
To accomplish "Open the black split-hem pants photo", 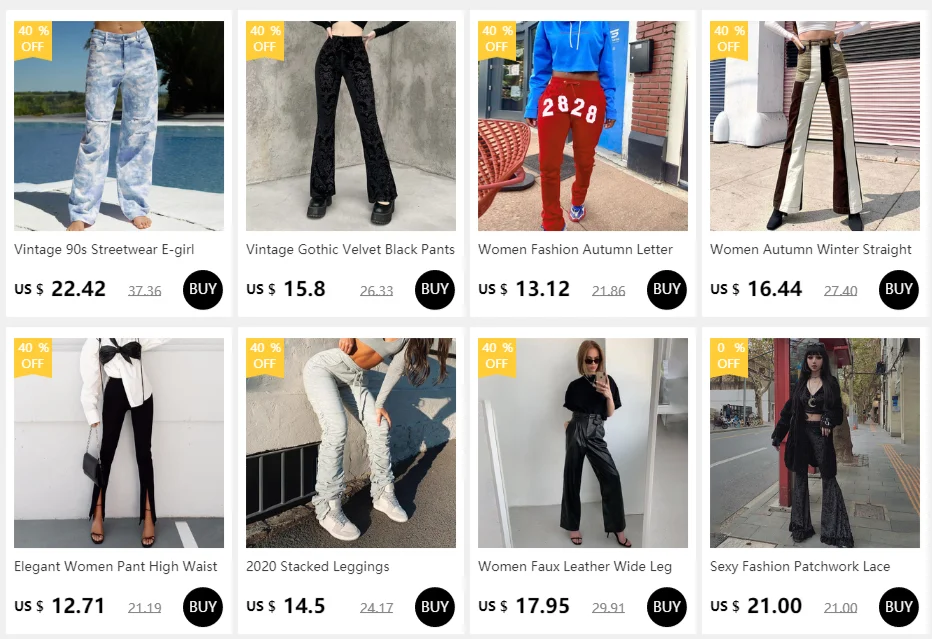I will (x=119, y=443).
